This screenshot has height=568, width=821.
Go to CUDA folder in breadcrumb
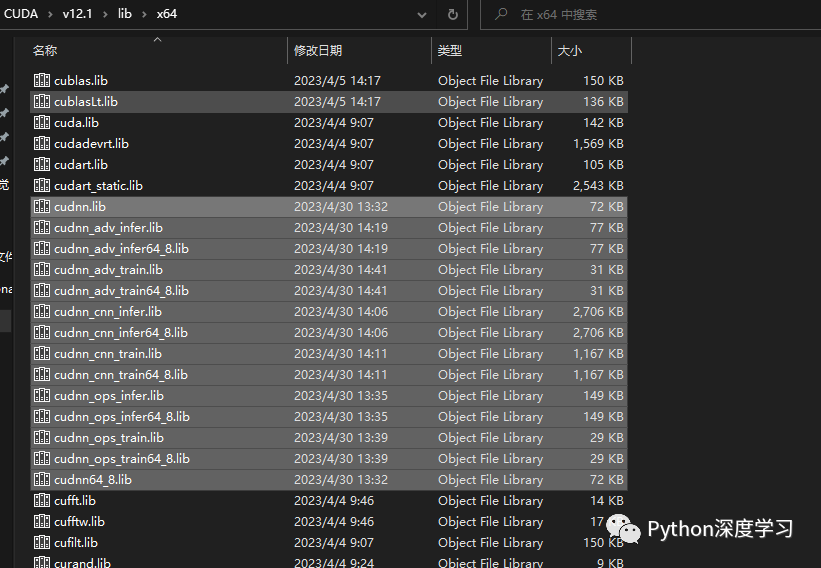pyautogui.click(x=21, y=14)
